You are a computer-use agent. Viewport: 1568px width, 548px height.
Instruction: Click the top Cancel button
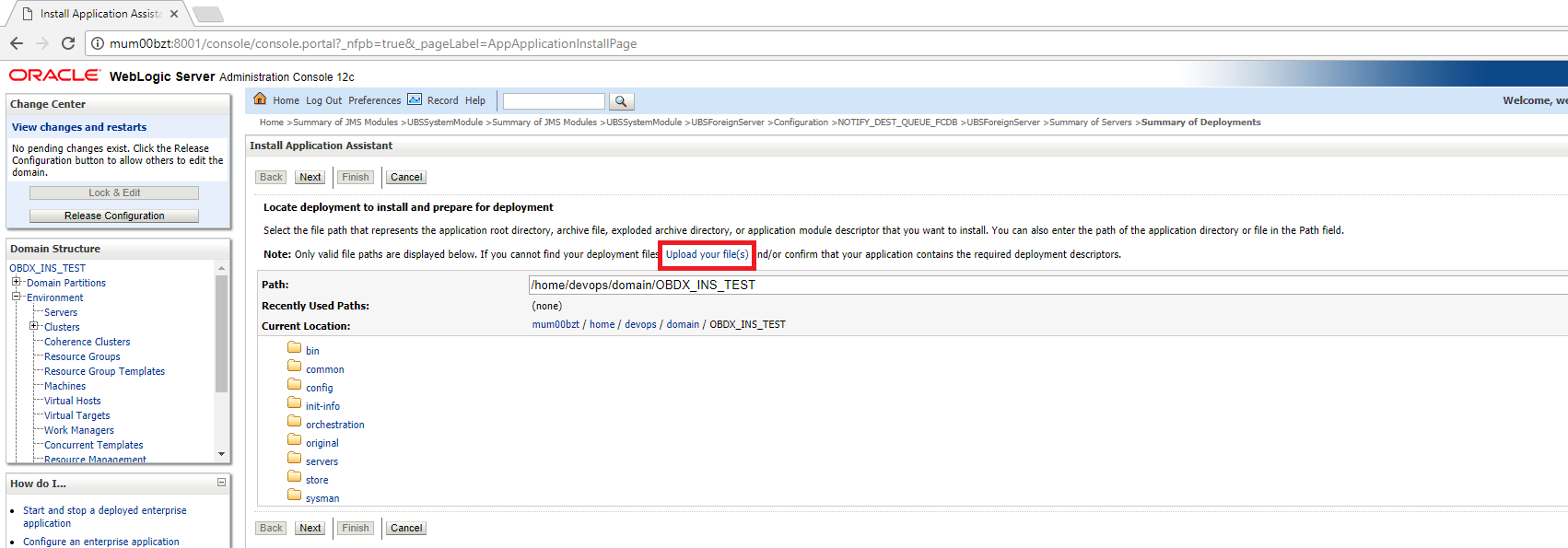(x=406, y=177)
